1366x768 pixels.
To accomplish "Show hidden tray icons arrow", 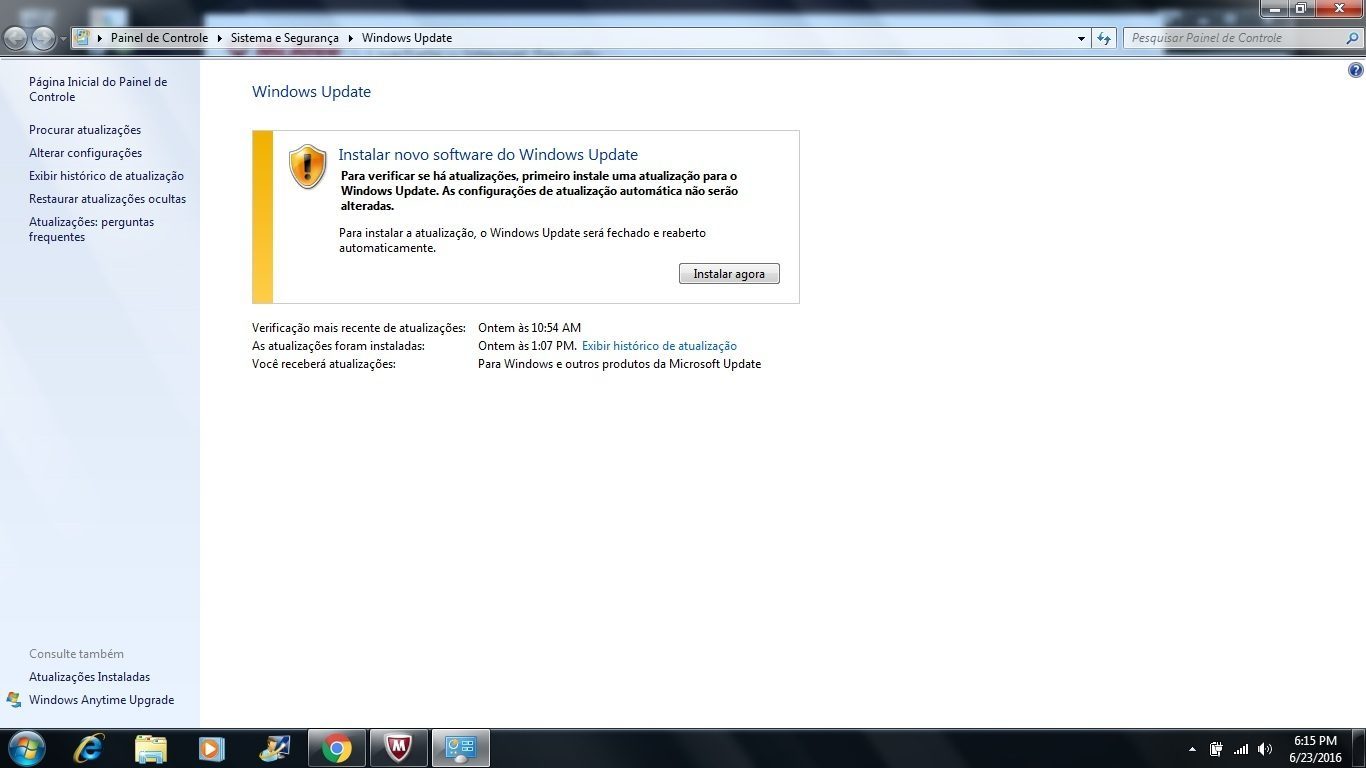I will pyautogui.click(x=1192, y=749).
